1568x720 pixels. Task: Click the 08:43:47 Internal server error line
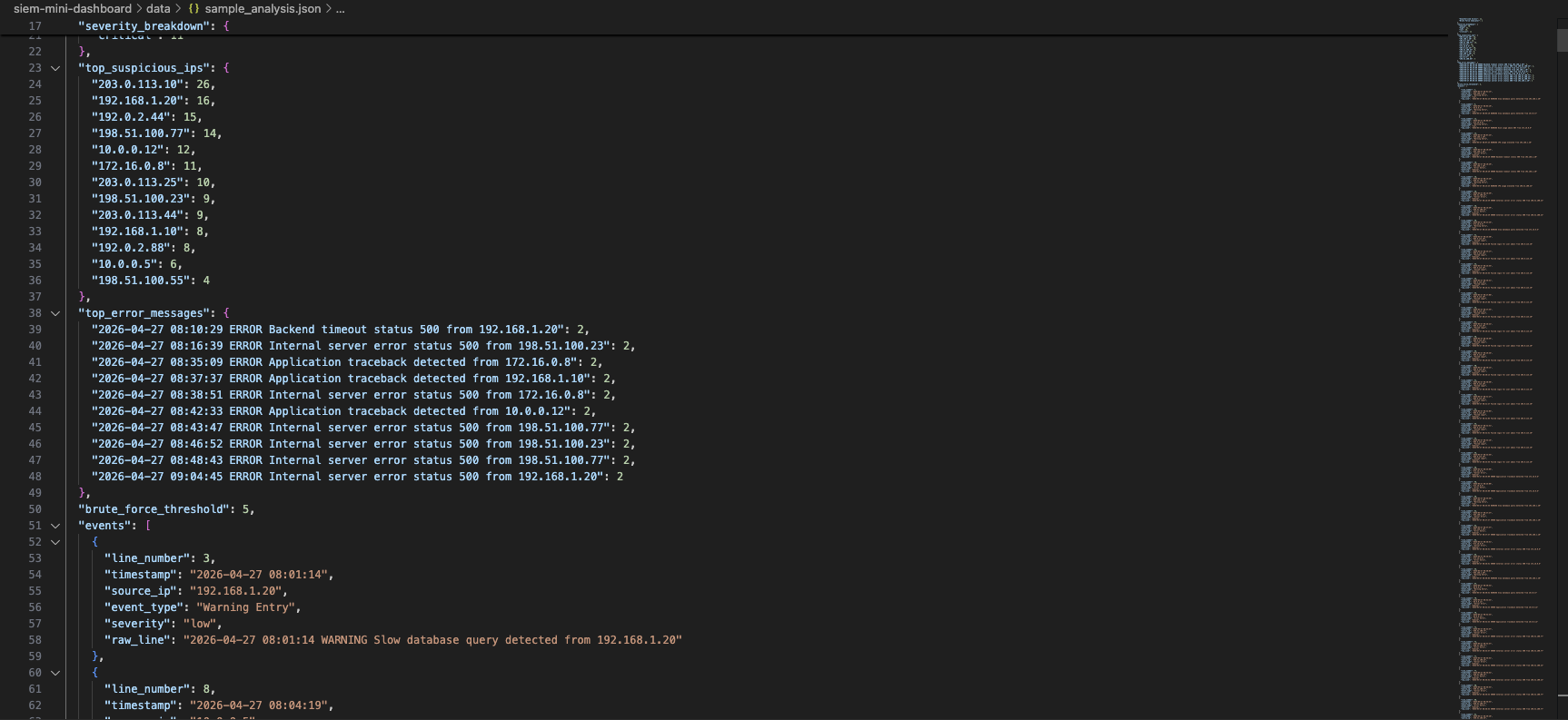coord(363,428)
